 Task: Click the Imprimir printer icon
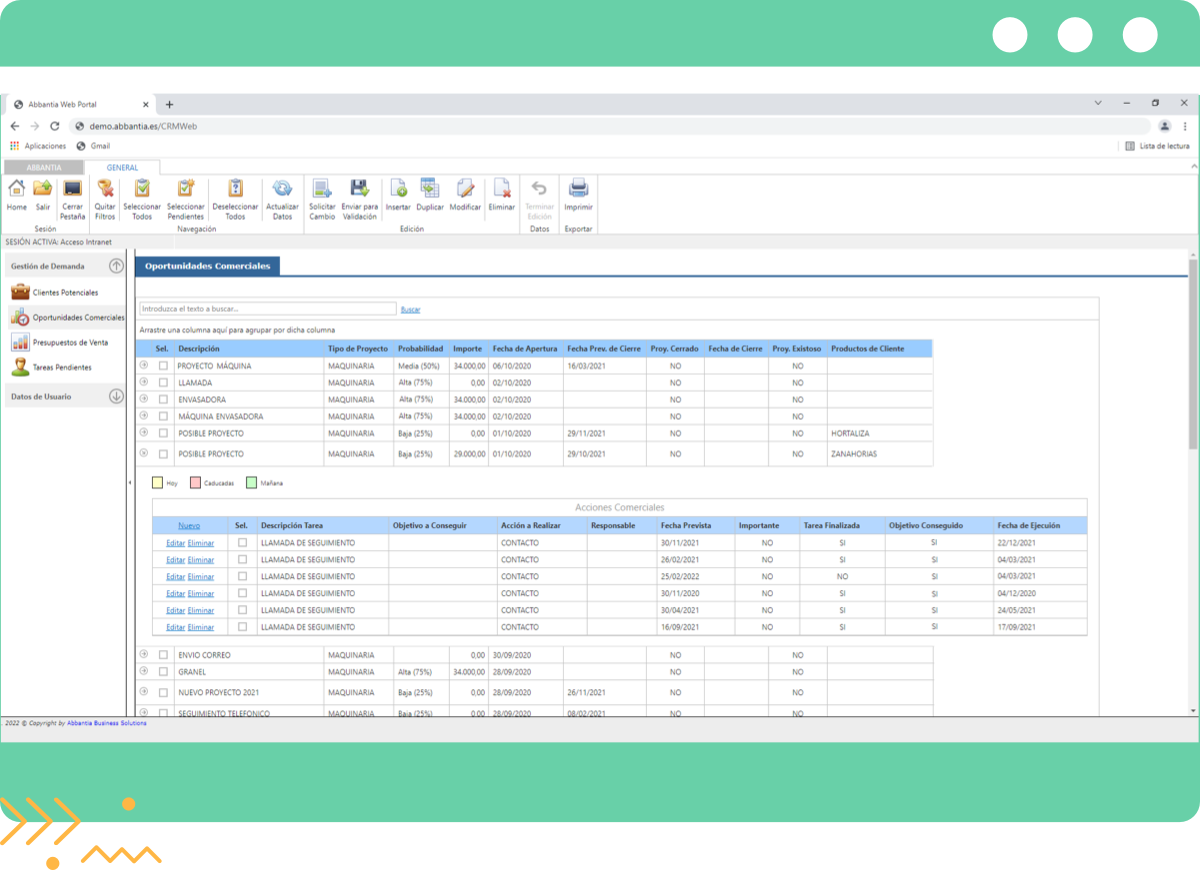pos(578,189)
